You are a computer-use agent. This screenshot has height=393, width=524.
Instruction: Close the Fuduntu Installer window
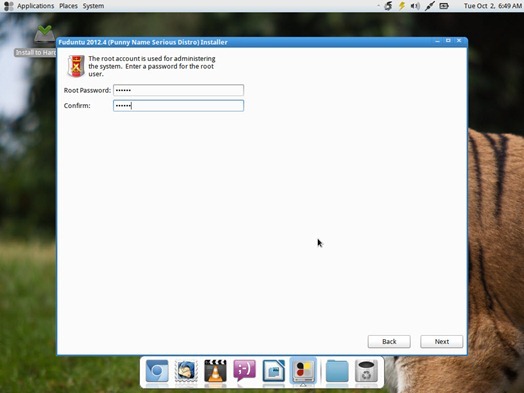(x=459, y=41)
